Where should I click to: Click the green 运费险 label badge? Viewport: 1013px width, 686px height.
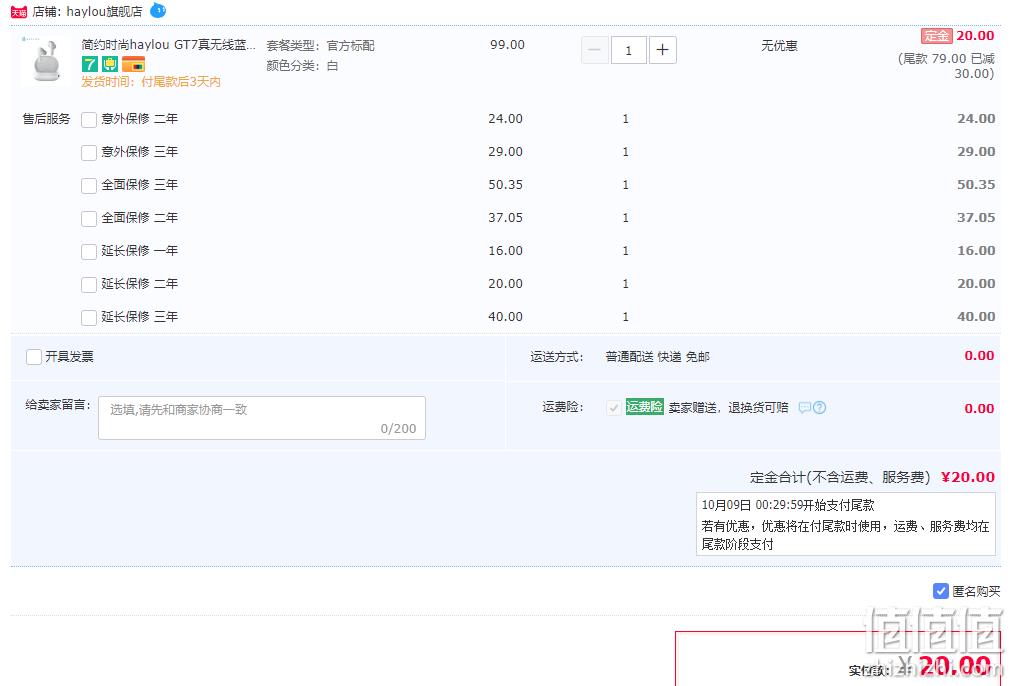coord(644,407)
